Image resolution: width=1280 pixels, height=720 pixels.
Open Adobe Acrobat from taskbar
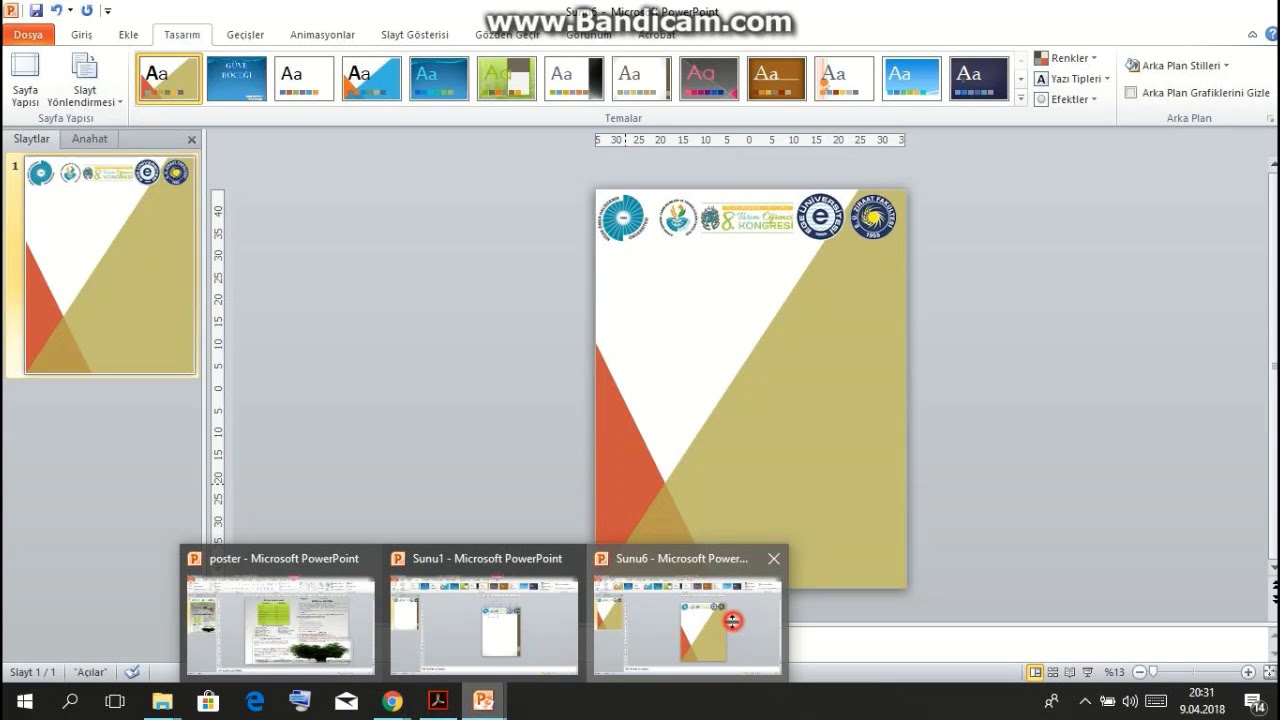(x=438, y=701)
